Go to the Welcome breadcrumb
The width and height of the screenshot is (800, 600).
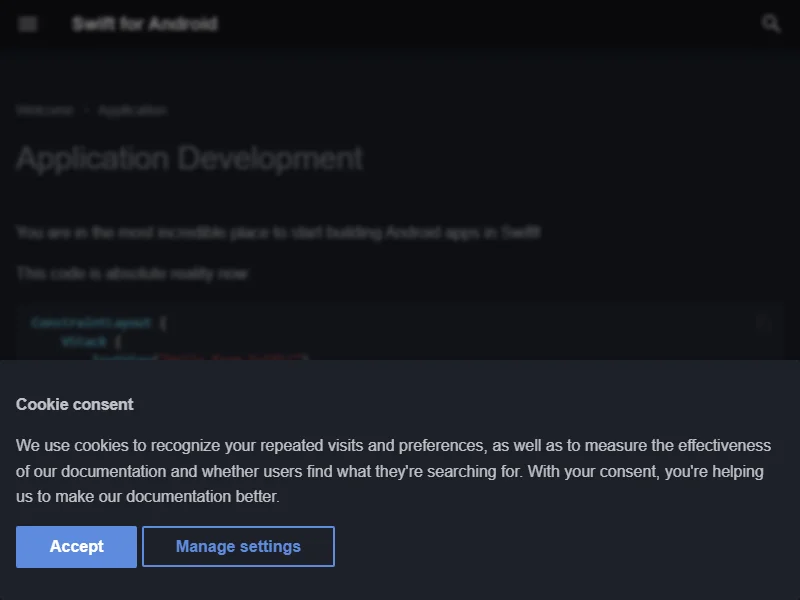tap(44, 111)
